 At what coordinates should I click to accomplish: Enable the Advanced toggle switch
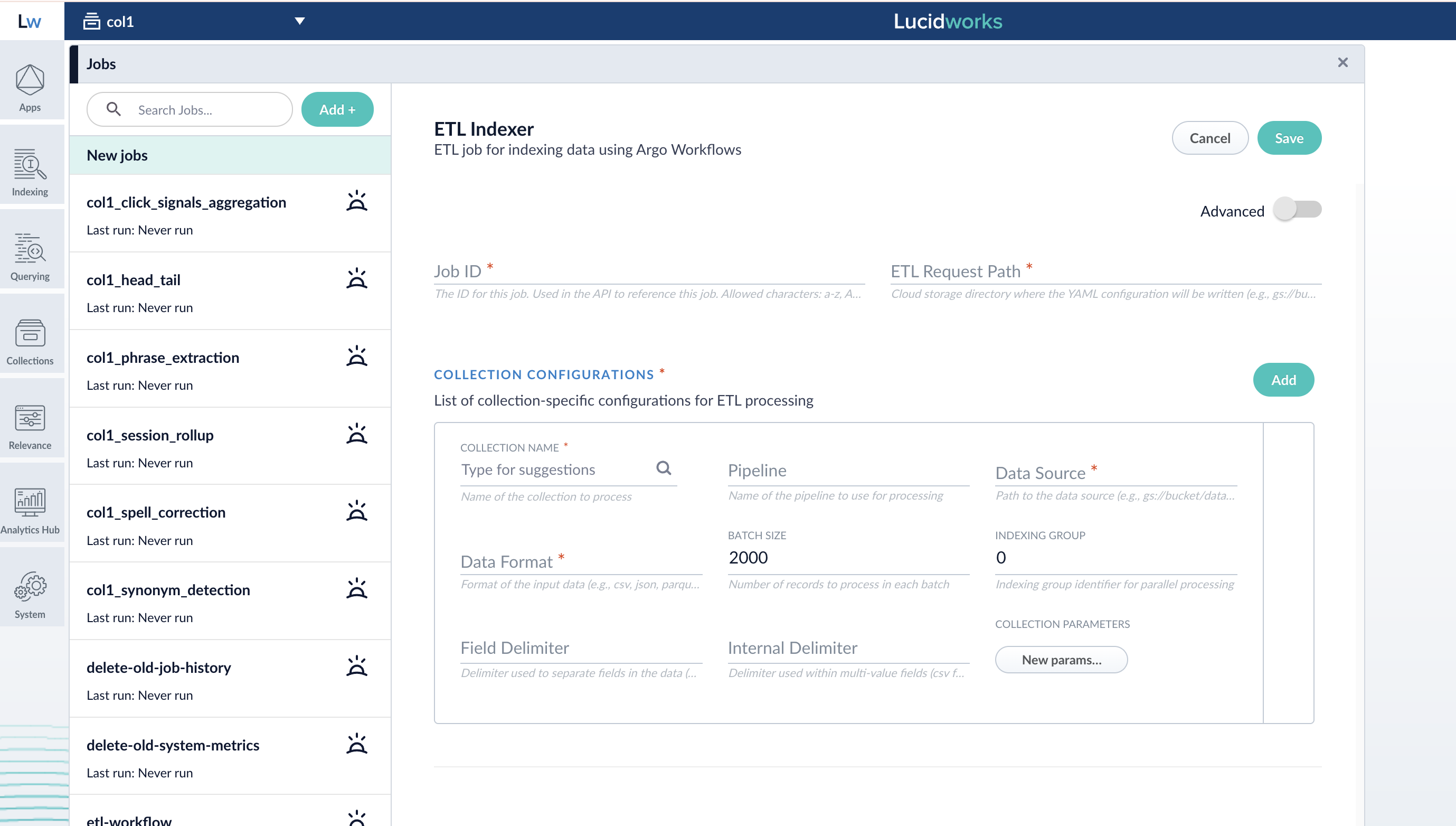(x=1297, y=209)
